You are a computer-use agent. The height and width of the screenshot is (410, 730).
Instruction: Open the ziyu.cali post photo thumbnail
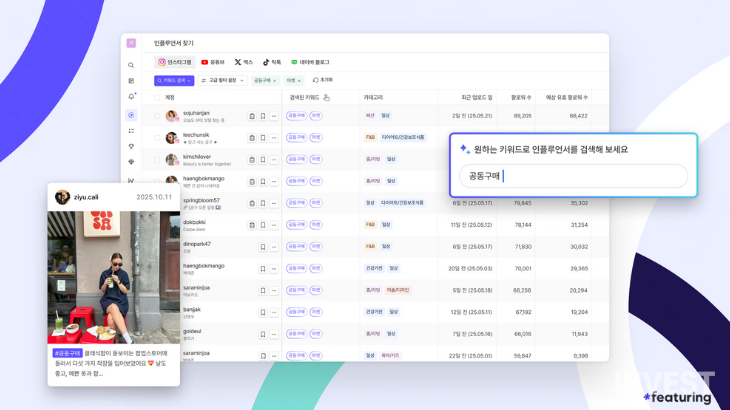(x=113, y=277)
